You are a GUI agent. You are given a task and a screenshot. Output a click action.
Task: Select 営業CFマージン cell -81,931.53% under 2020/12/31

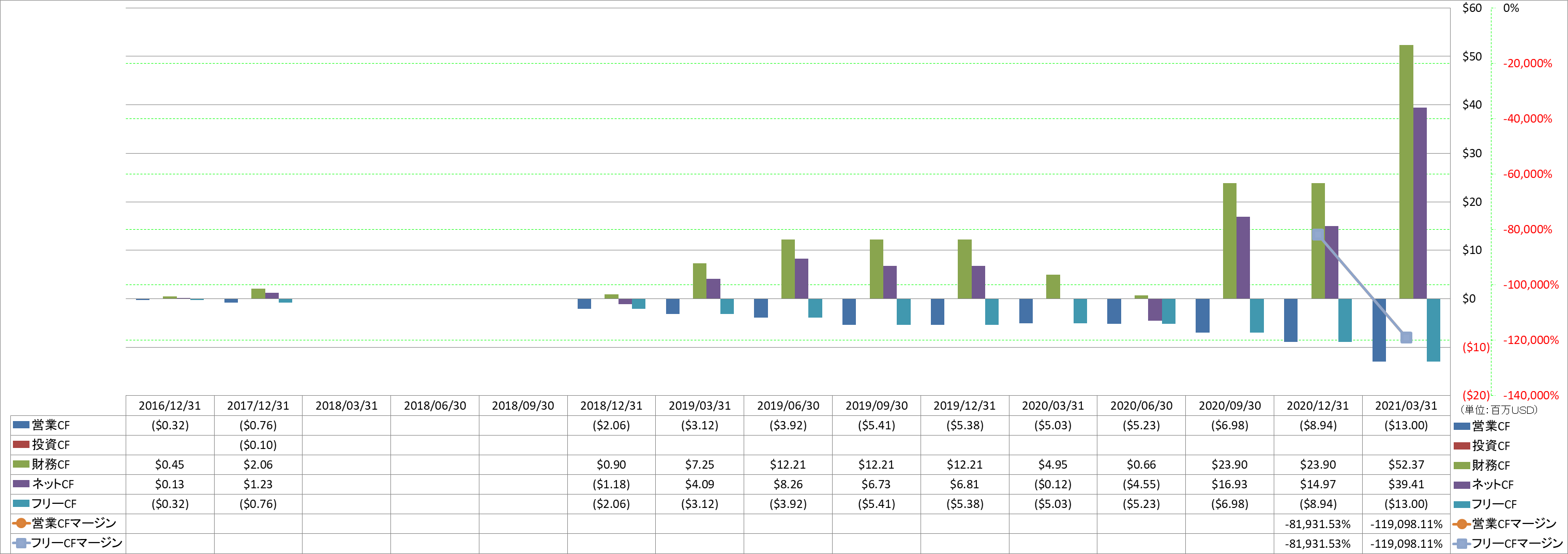(1318, 523)
